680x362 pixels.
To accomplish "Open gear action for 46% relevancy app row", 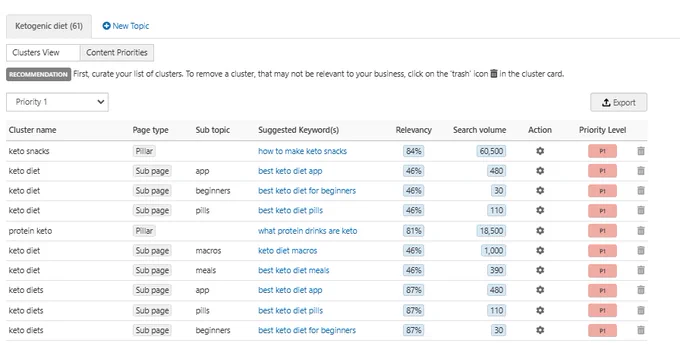I will coord(540,171).
